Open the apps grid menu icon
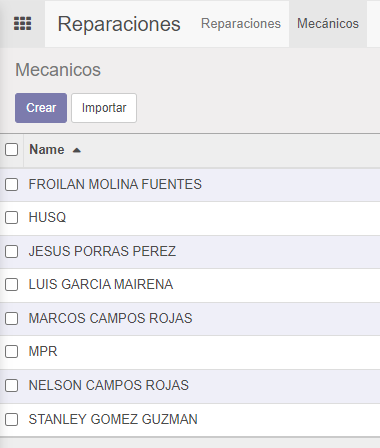 [23, 24]
